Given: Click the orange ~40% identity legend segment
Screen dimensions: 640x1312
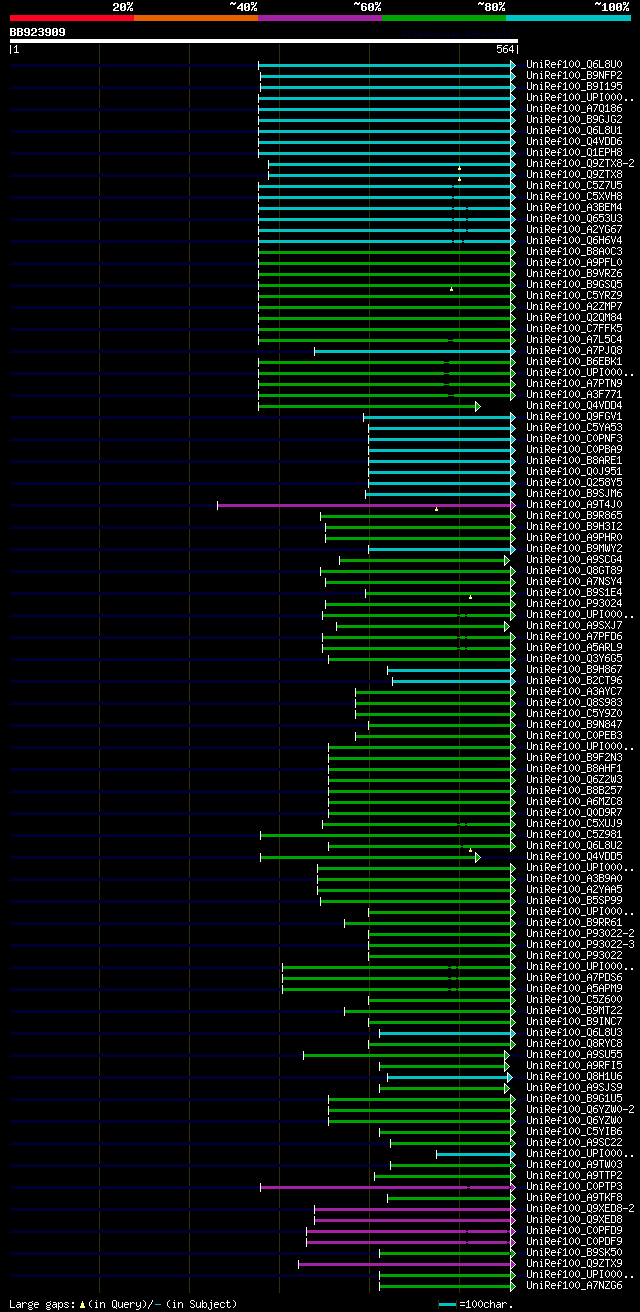Looking at the screenshot, I should (196, 18).
